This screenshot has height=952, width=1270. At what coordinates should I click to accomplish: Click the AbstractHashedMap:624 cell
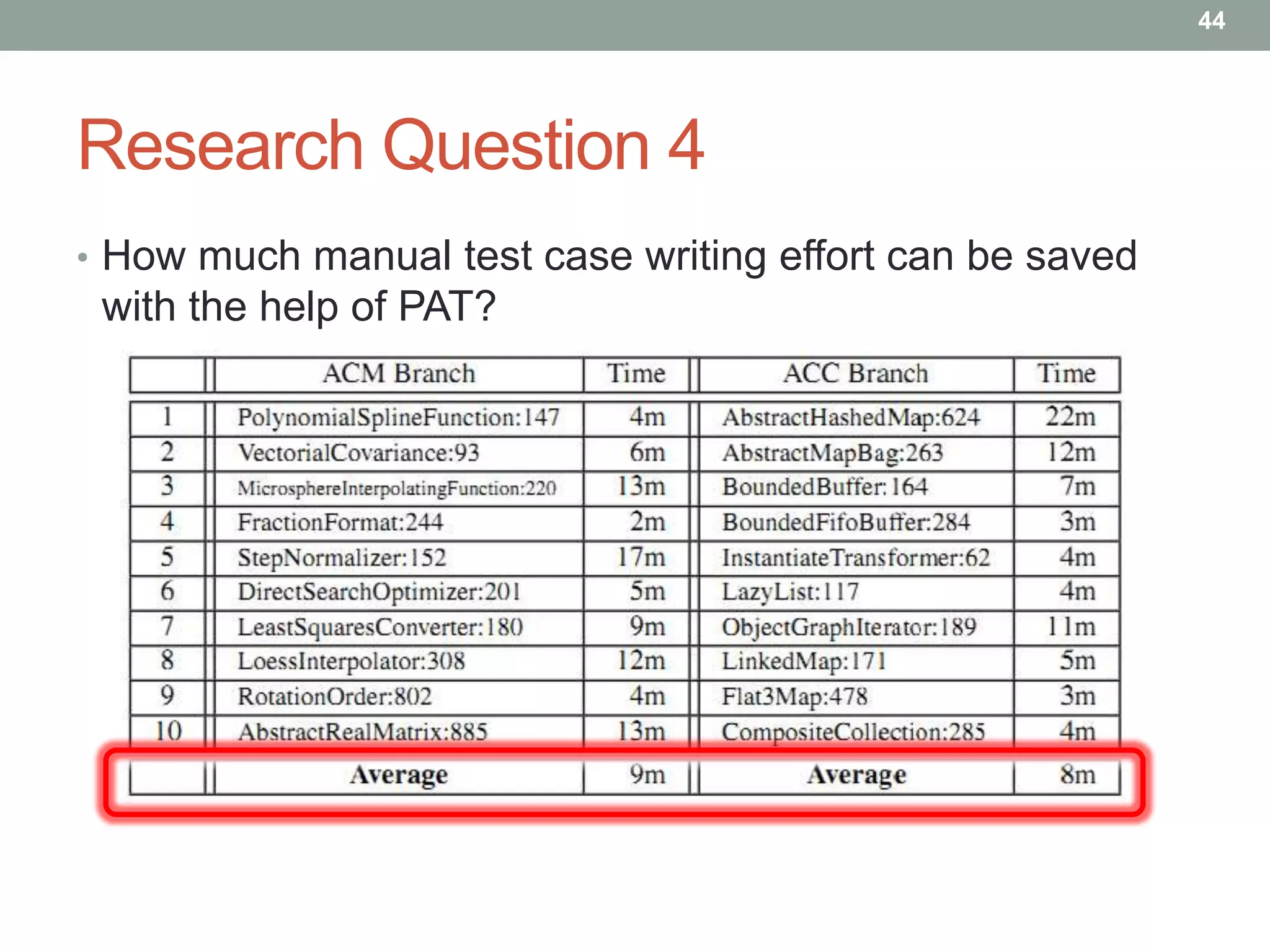click(x=851, y=417)
